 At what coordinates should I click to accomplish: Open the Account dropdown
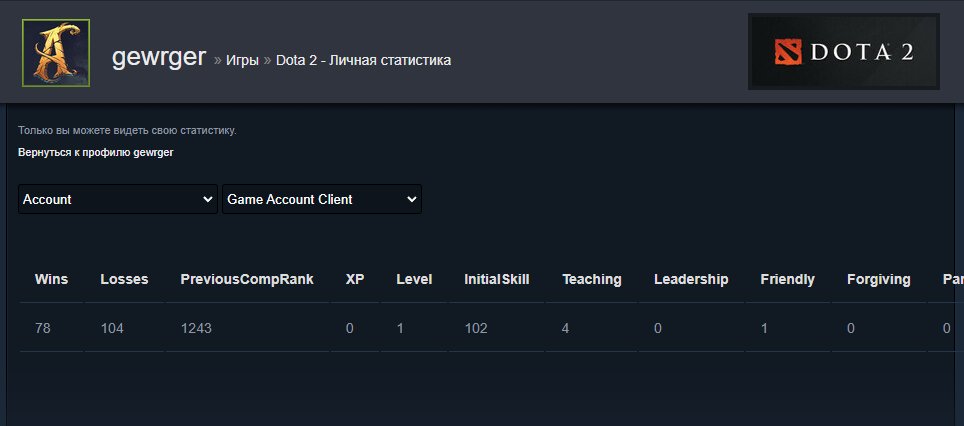point(118,199)
